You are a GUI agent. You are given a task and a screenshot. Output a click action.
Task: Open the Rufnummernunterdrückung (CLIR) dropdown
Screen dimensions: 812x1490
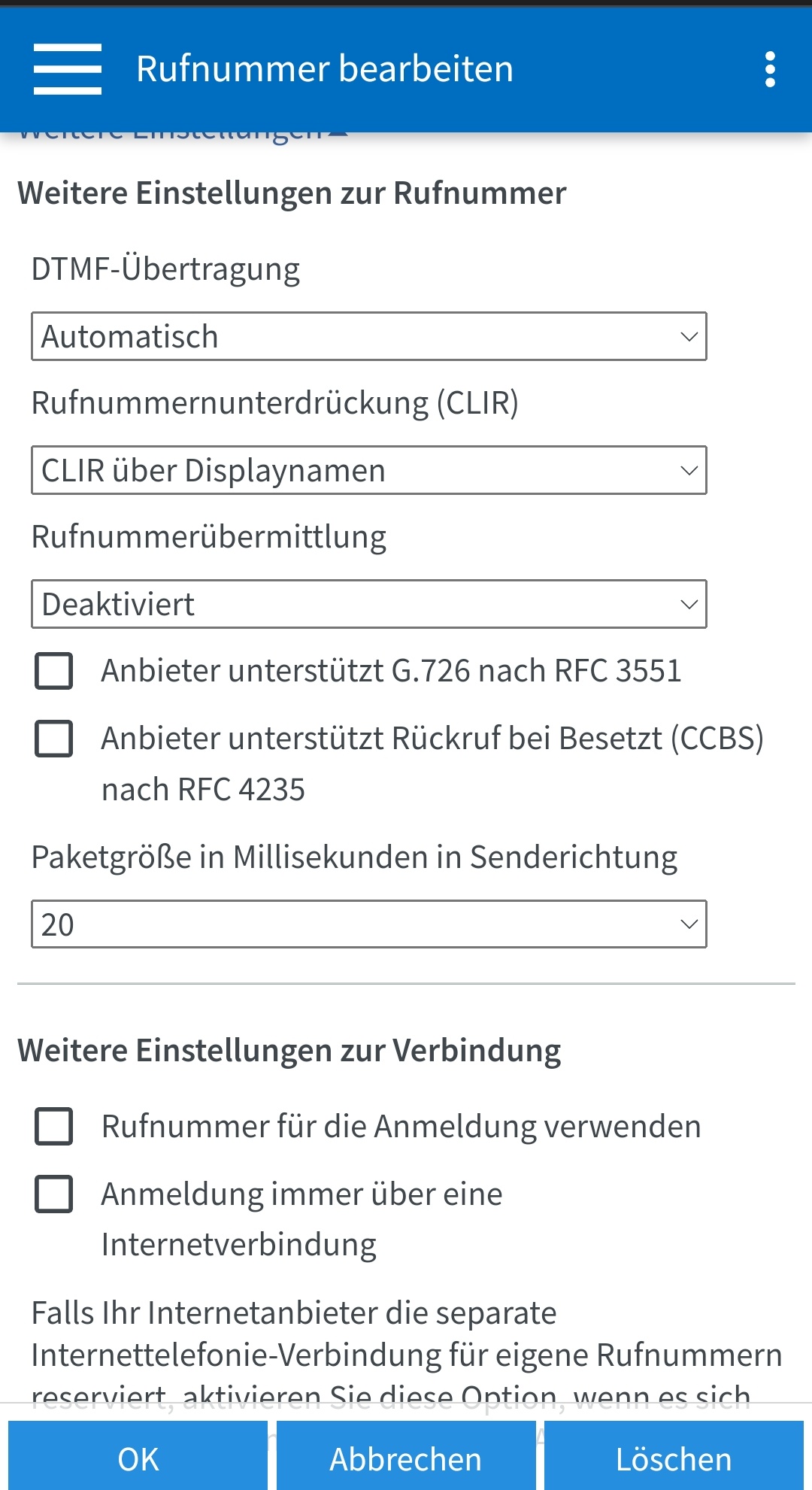point(368,470)
